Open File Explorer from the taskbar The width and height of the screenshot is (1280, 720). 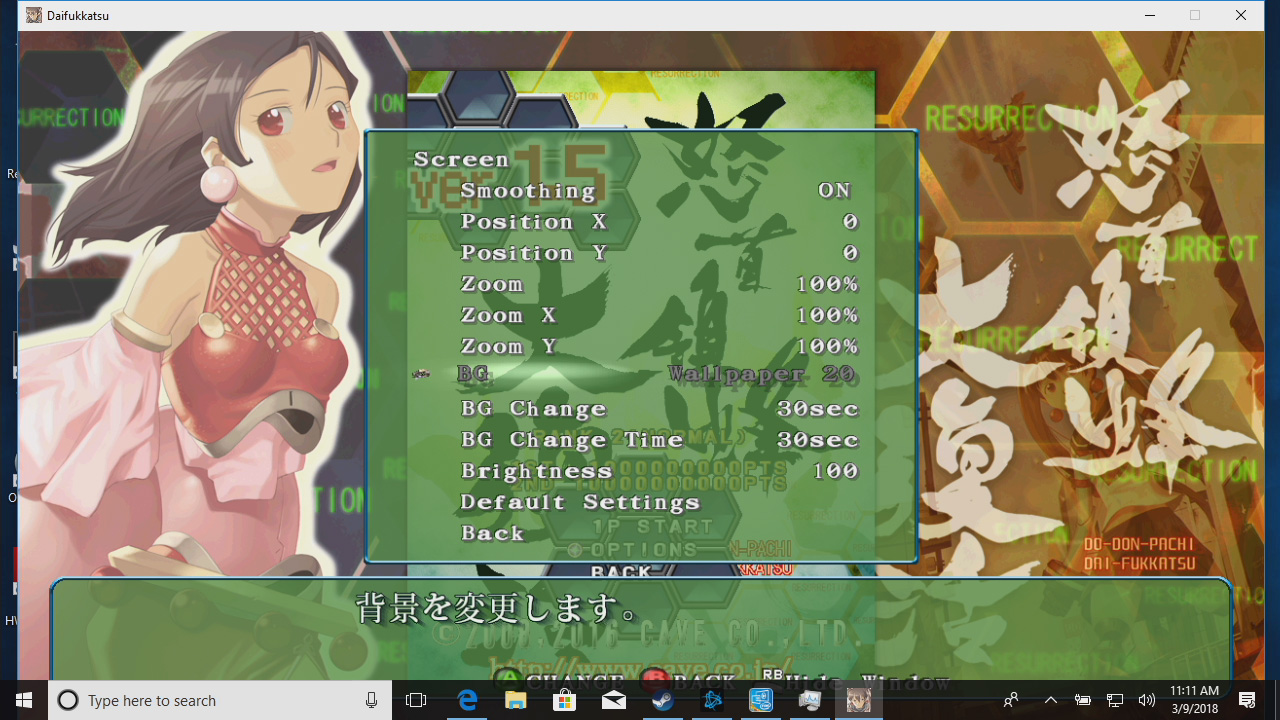tap(515, 700)
